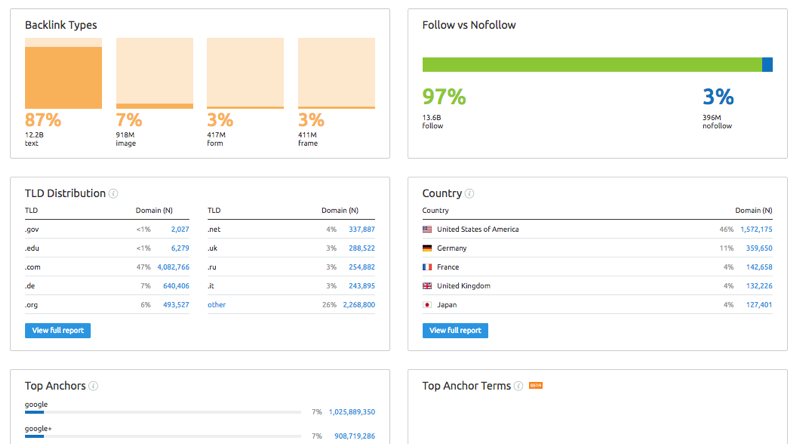Select the image backlink type bar
This screenshot has height=444, width=800.
pos(155,105)
